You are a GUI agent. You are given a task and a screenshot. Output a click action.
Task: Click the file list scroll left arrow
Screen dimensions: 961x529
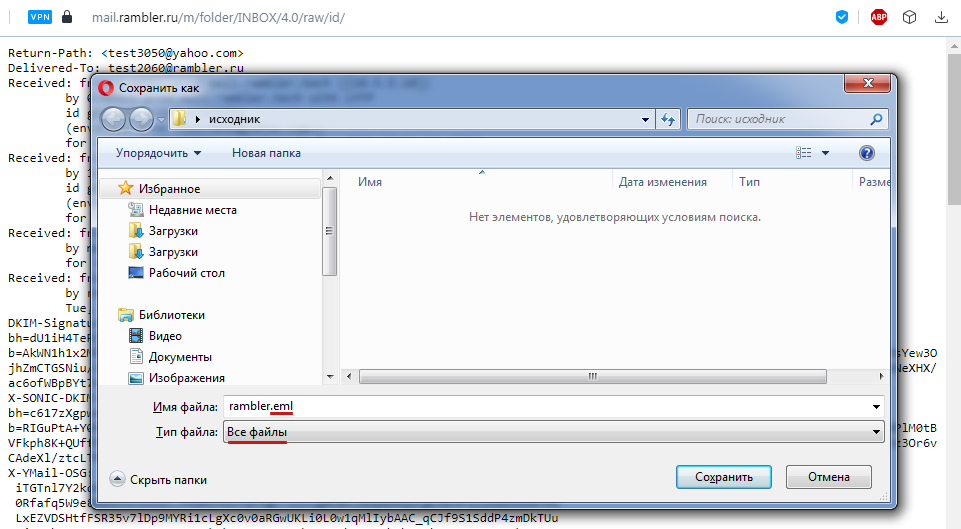coord(349,376)
